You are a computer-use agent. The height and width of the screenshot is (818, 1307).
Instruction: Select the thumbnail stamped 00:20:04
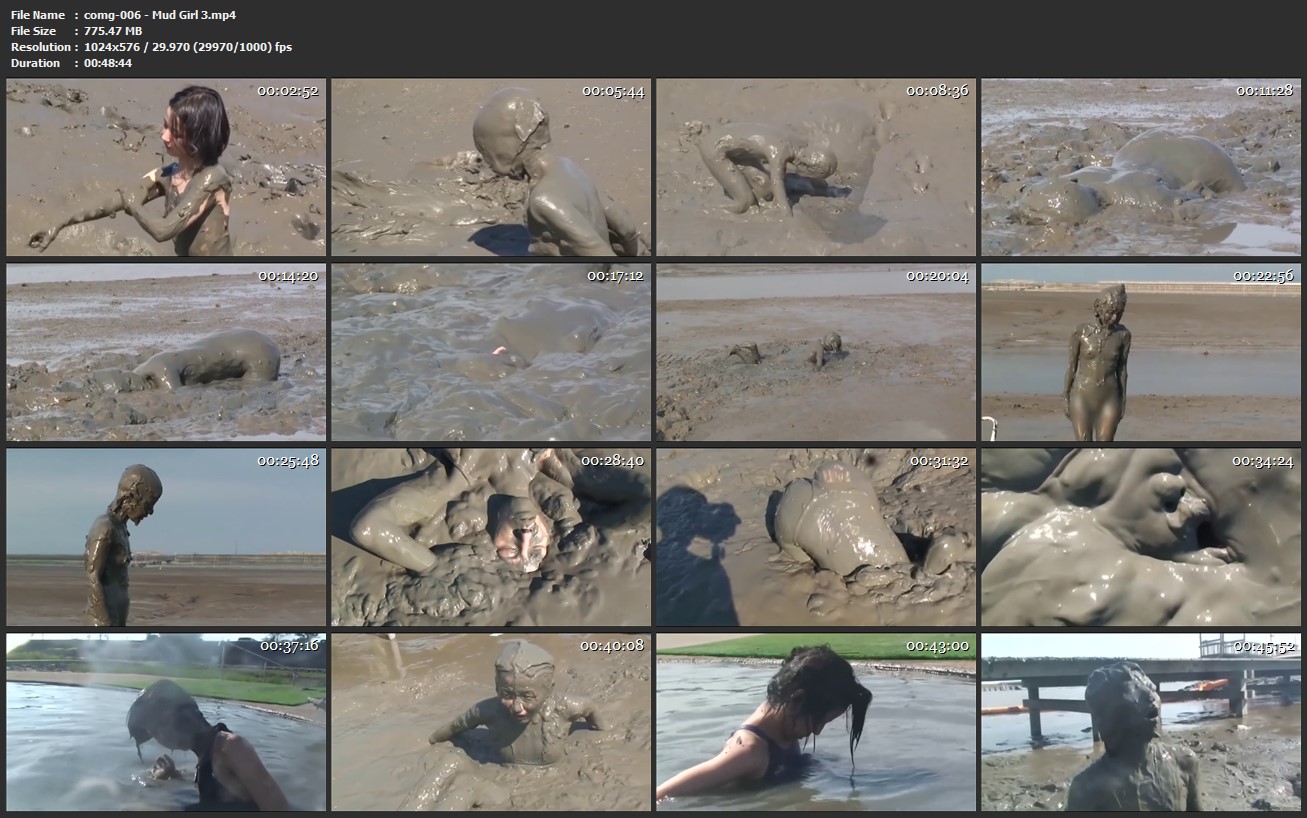(816, 352)
